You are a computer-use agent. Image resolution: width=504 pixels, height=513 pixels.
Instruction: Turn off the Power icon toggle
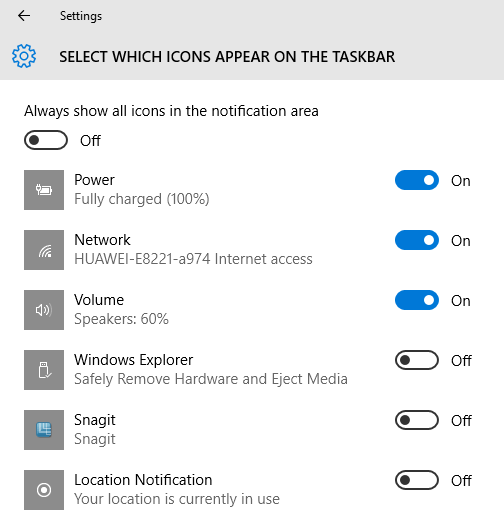pyautogui.click(x=417, y=180)
